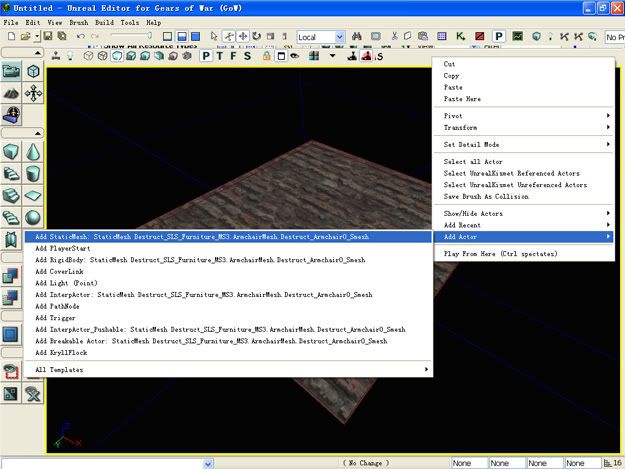
Task: Select the Camera mode icon in left toolbox
Action: point(11,72)
